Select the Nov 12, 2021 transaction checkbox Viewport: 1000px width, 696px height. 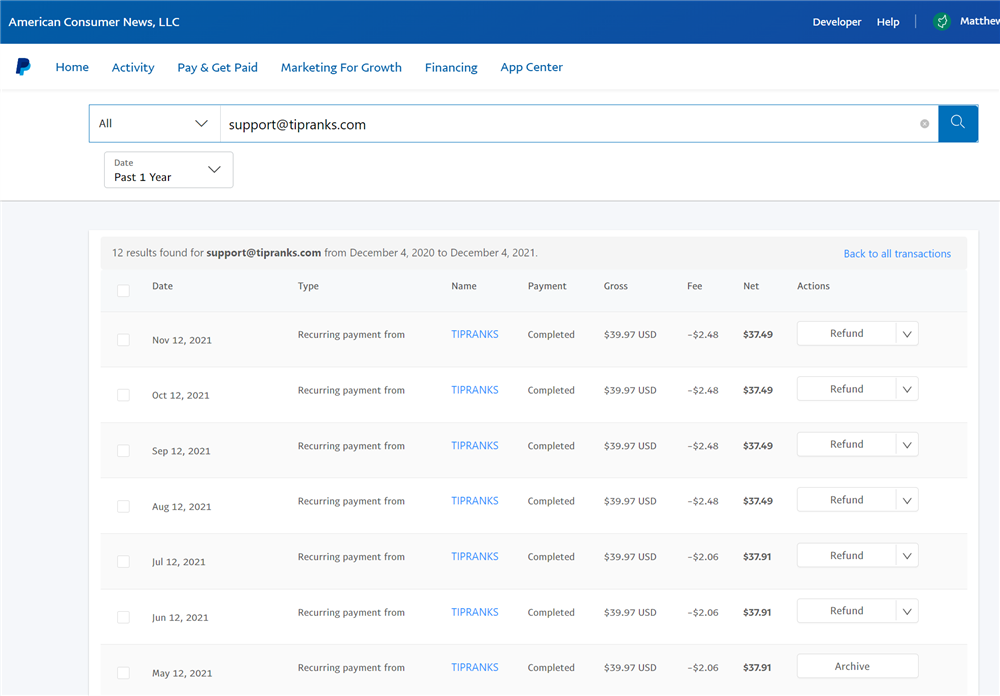coord(123,340)
